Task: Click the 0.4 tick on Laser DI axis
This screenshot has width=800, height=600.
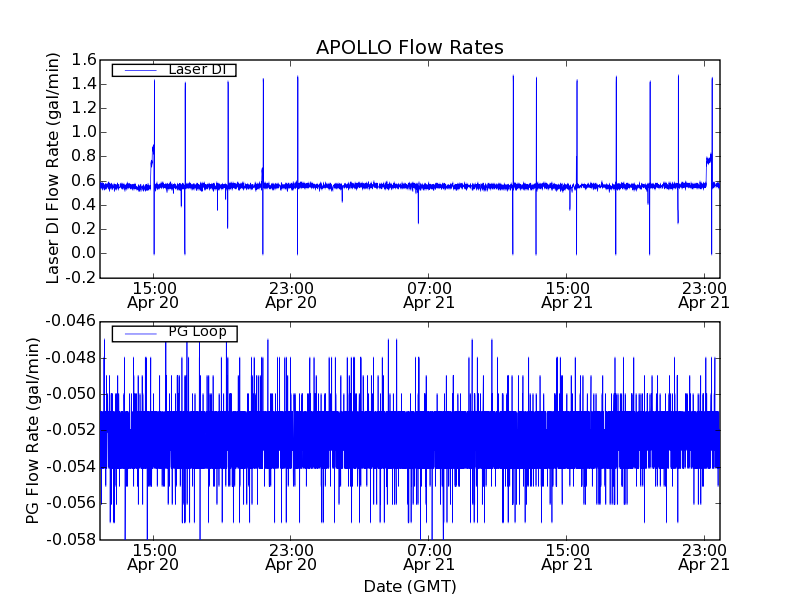Action: (x=84, y=205)
